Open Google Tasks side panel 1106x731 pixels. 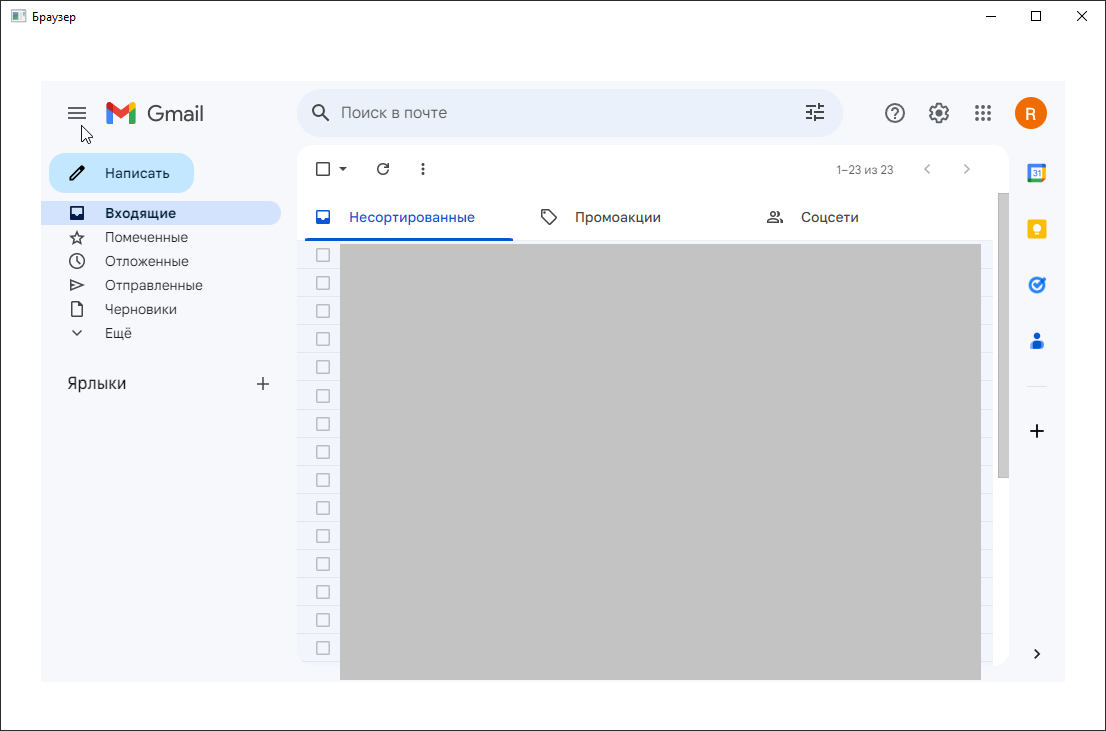1037,285
